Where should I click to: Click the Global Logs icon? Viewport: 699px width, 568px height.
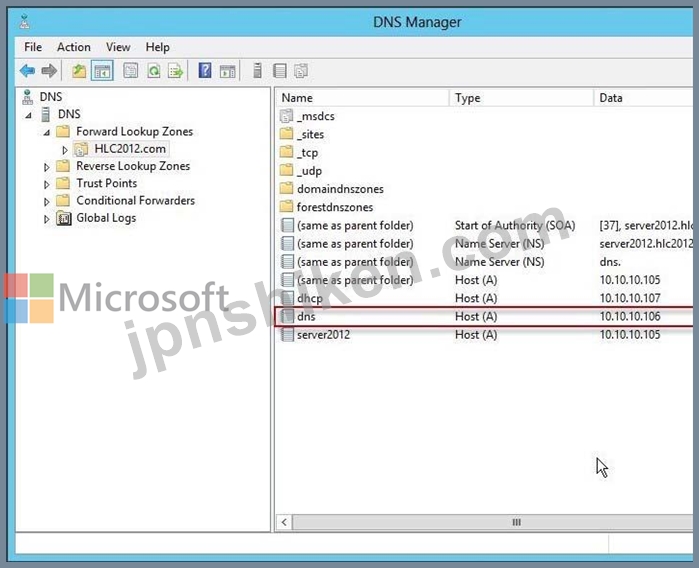click(x=64, y=218)
